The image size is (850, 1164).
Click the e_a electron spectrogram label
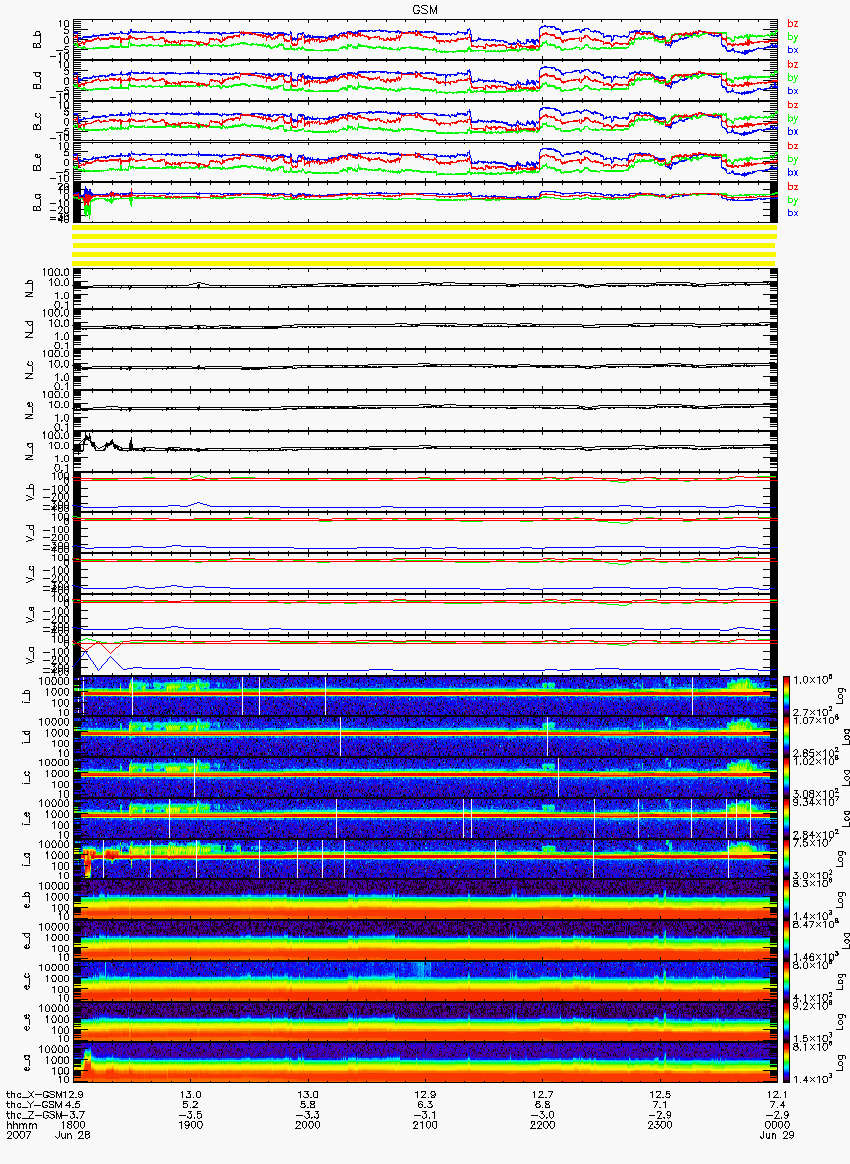[x=29, y=1063]
